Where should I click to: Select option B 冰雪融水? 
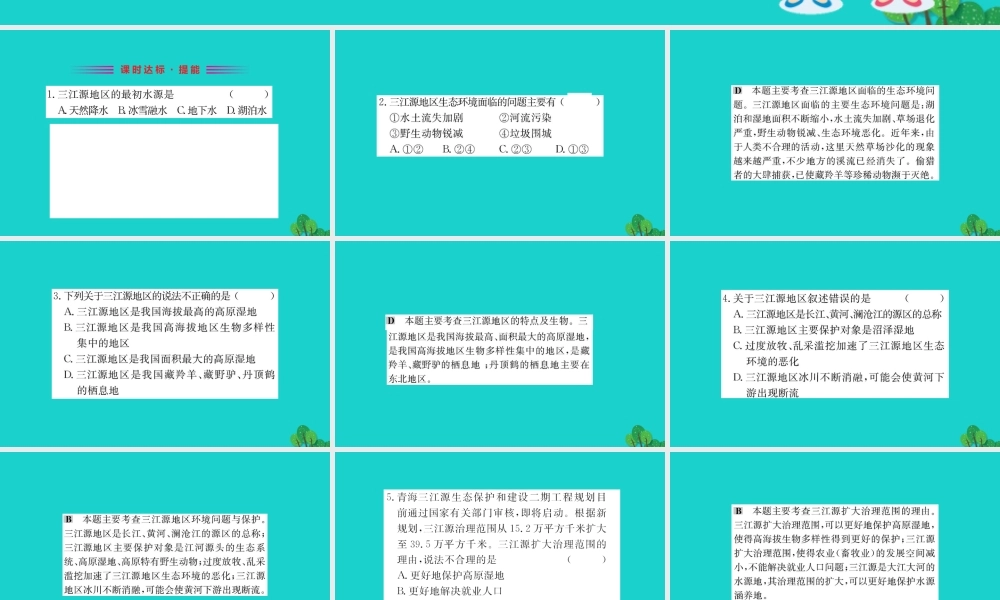click(x=142, y=110)
